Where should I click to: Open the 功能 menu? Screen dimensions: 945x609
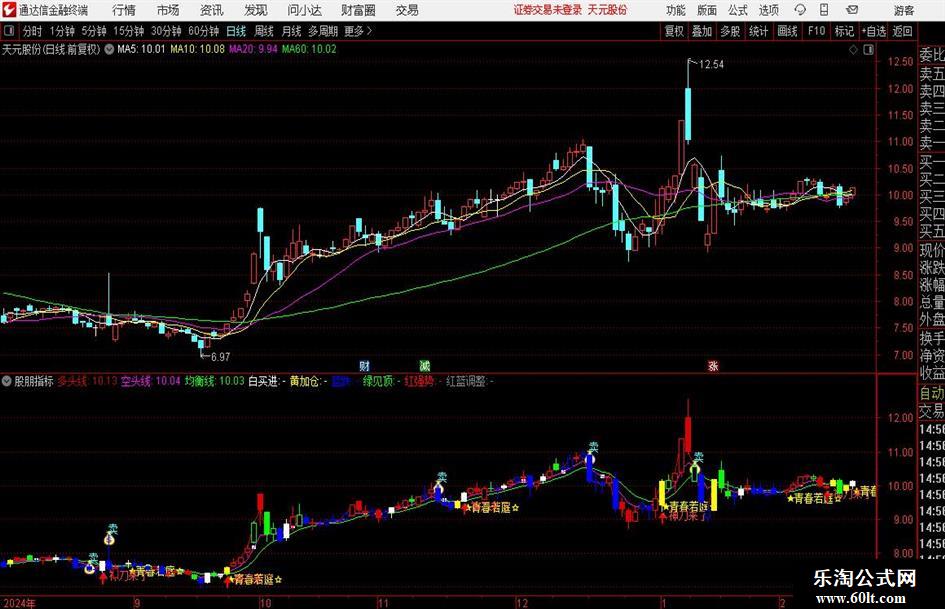676,10
